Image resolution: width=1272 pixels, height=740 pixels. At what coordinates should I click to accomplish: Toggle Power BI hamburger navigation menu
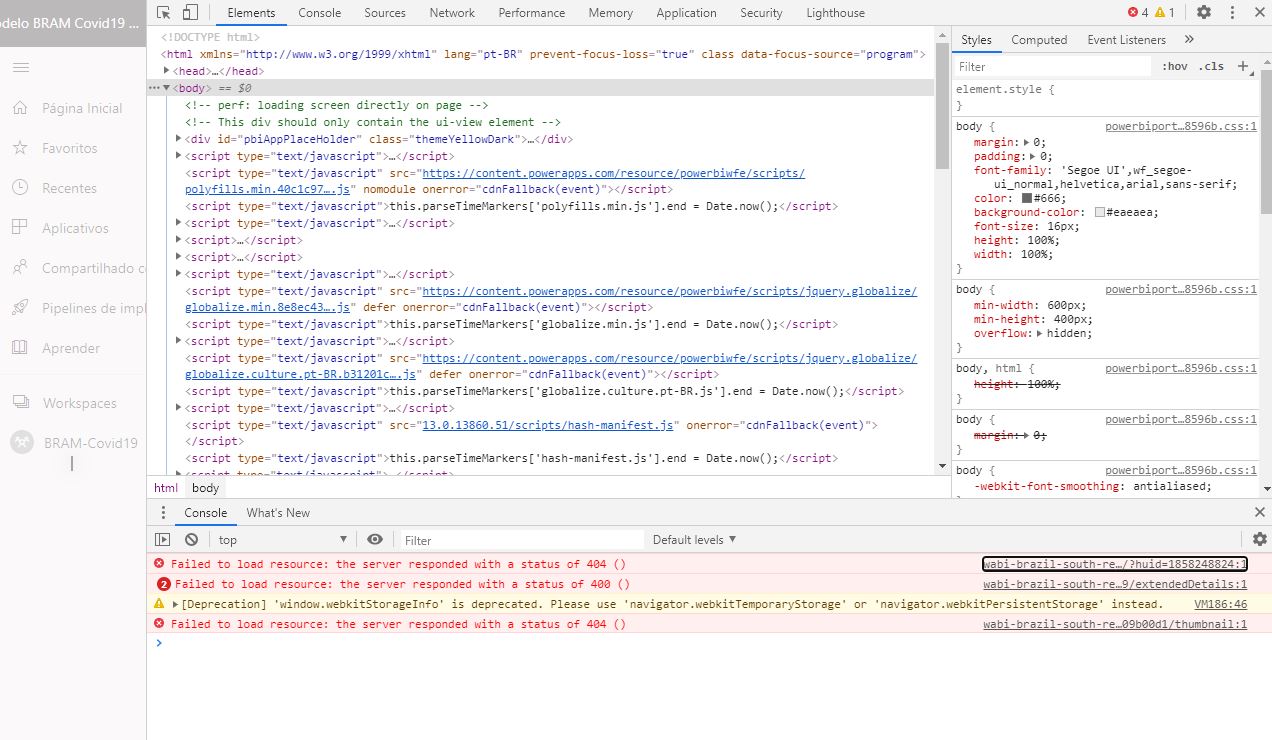coord(21,67)
